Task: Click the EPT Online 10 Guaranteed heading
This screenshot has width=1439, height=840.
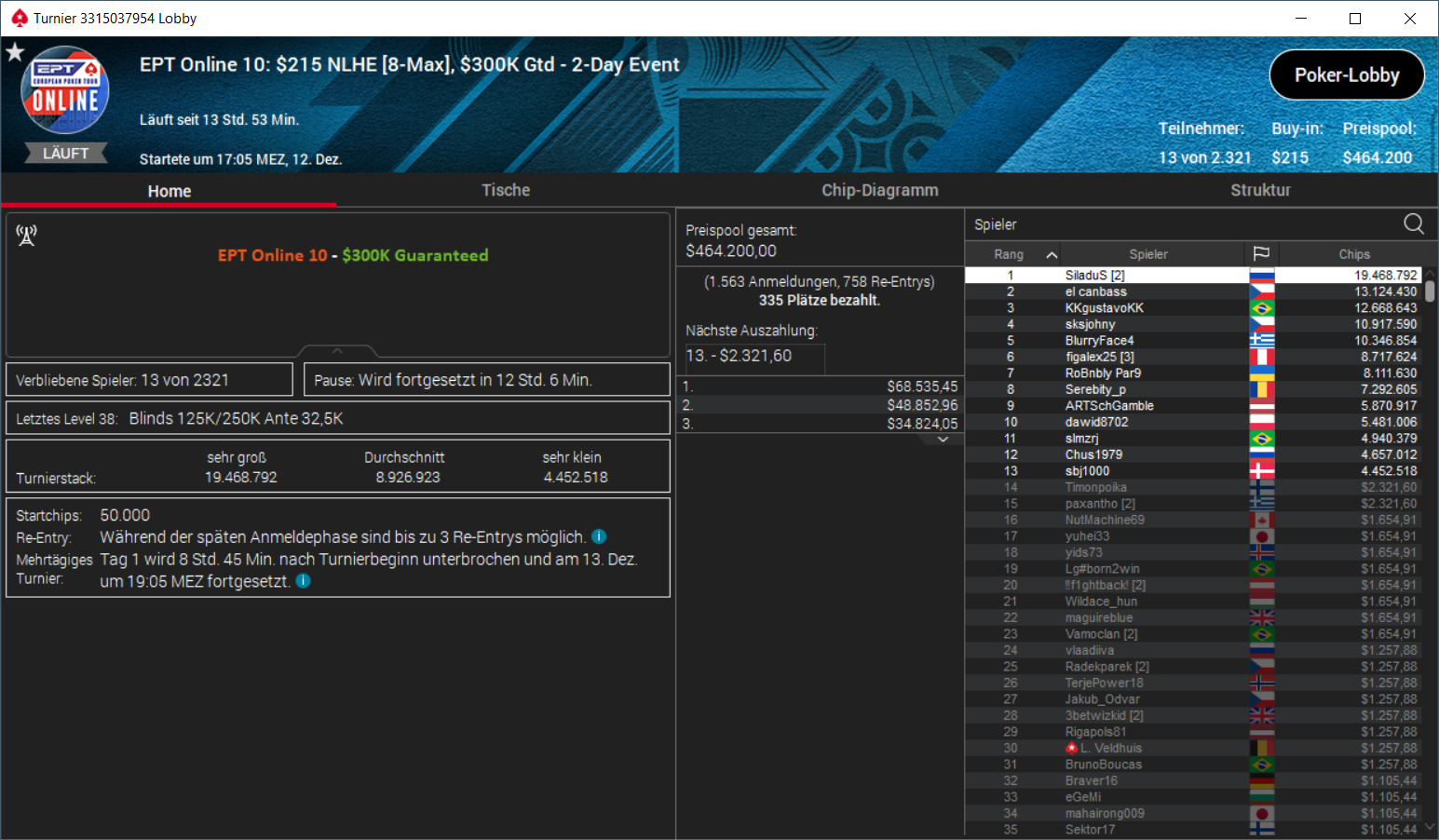Action: [353, 255]
